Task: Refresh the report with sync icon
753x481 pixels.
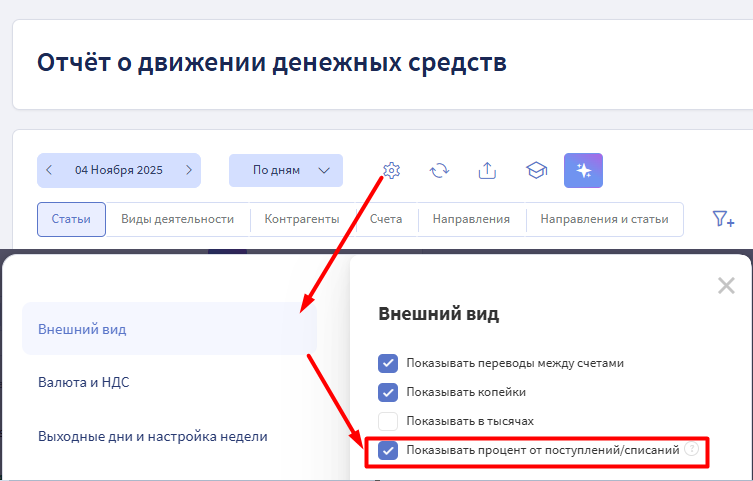Action: pos(439,170)
